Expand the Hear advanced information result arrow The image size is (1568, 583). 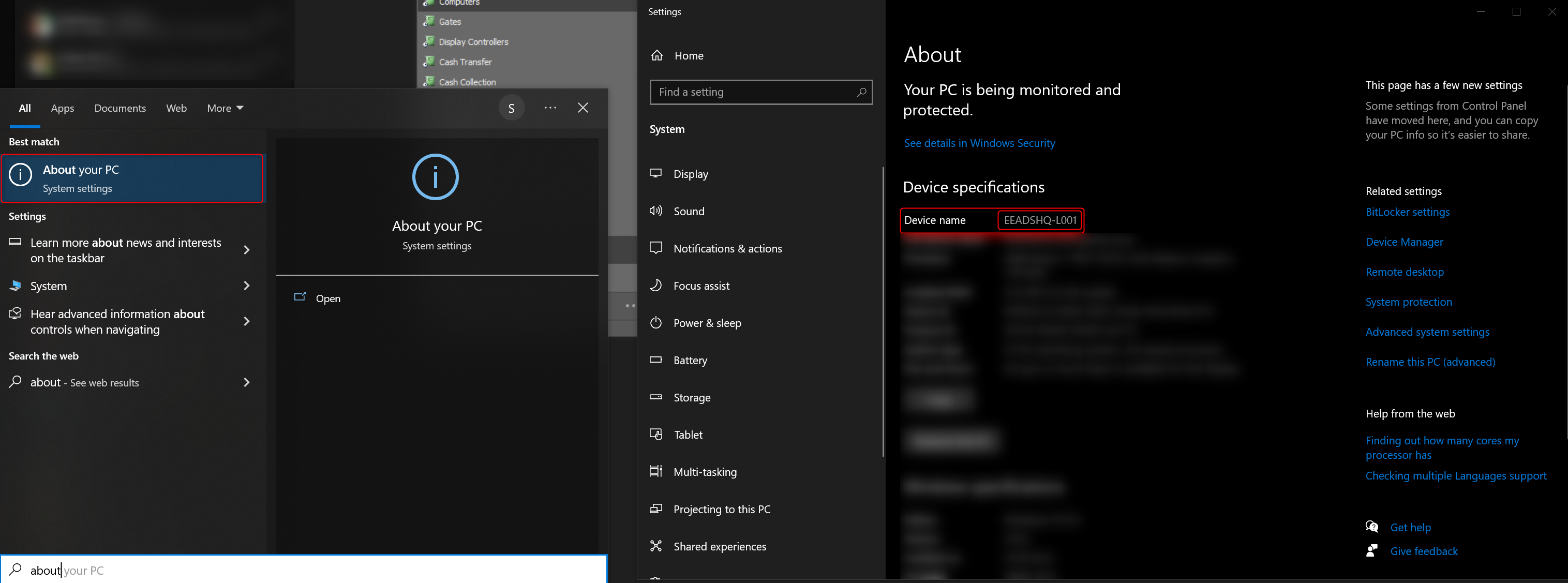pyautogui.click(x=247, y=321)
